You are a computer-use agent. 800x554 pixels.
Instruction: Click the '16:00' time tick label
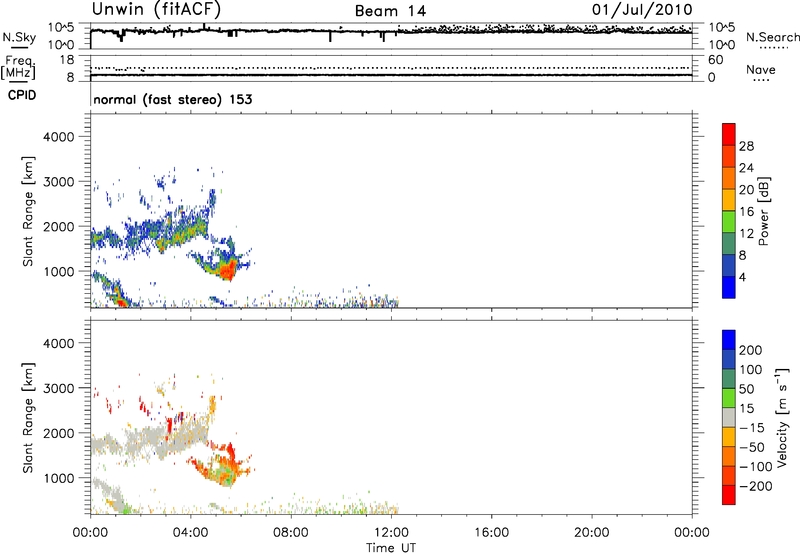491,533
